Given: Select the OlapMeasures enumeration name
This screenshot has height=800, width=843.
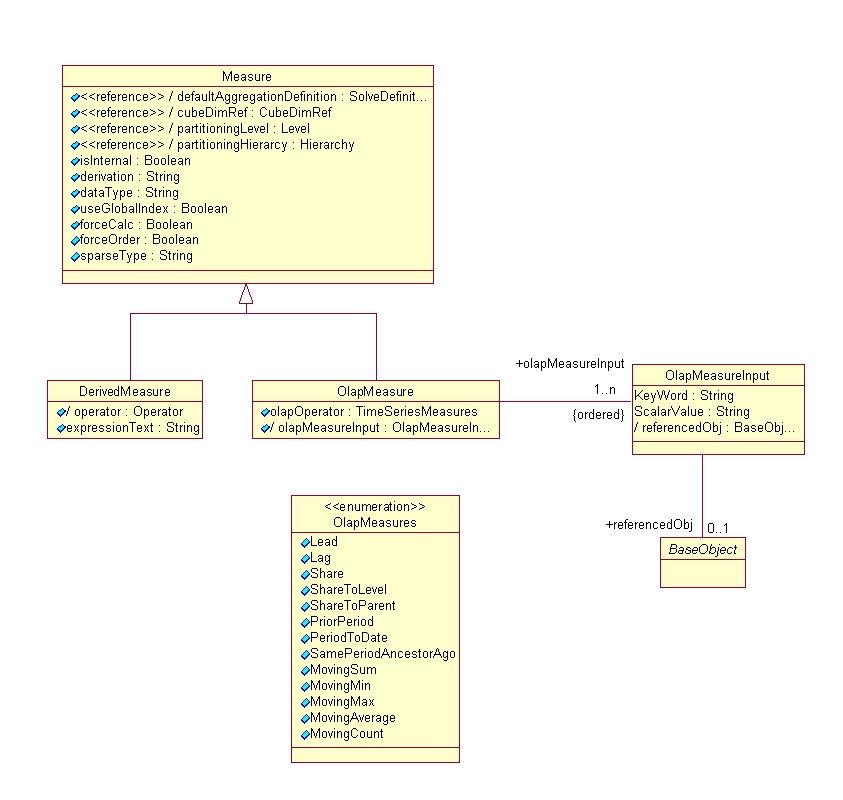Looking at the screenshot, I should point(375,523).
